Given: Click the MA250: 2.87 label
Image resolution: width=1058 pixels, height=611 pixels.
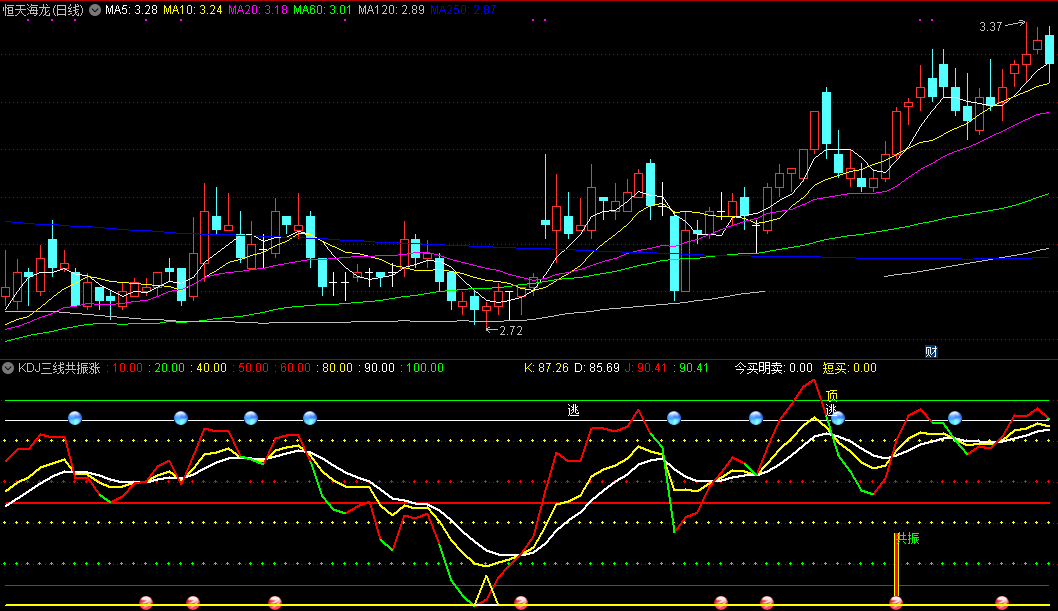Looking at the screenshot, I should pyautogui.click(x=463, y=10).
